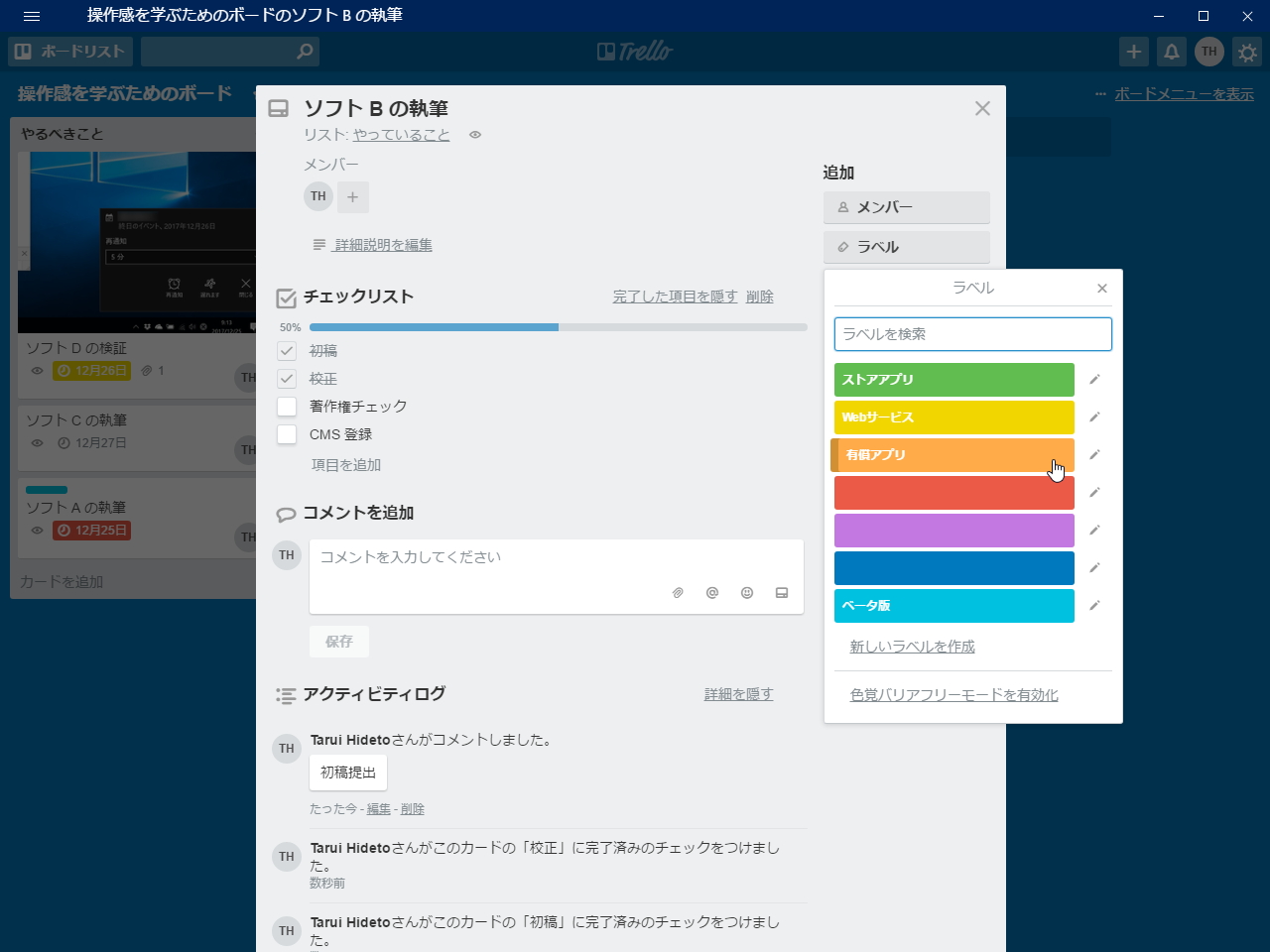1270x952 pixels.
Task: Click the ソフト D card cover thumbnail
Action: 137,242
